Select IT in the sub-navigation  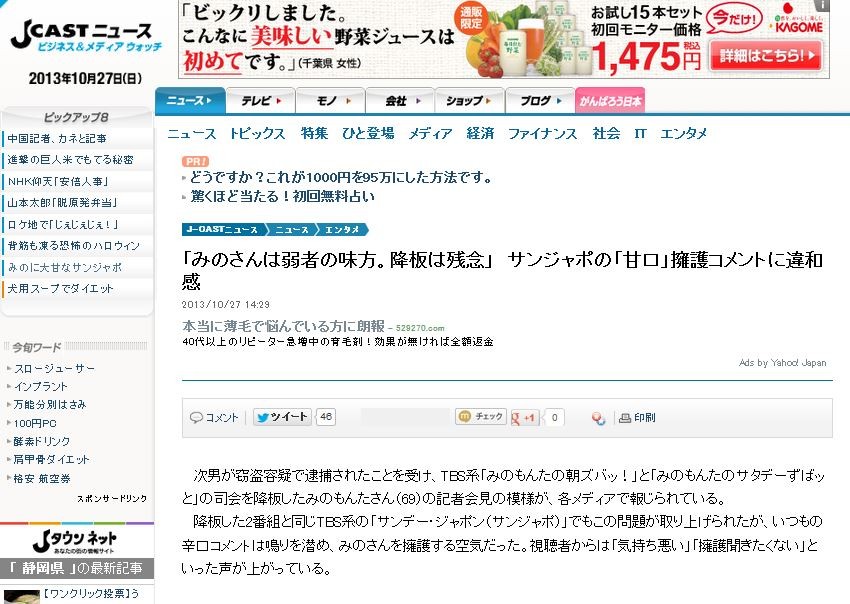pyautogui.click(x=640, y=133)
